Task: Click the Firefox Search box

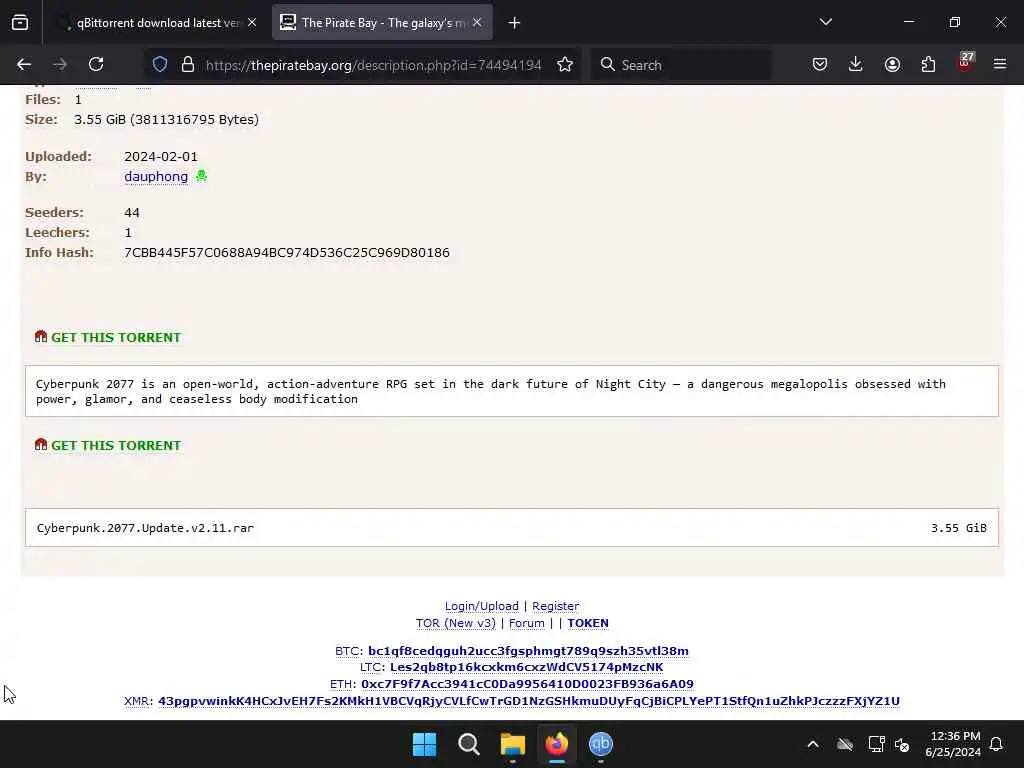Action: coord(682,65)
